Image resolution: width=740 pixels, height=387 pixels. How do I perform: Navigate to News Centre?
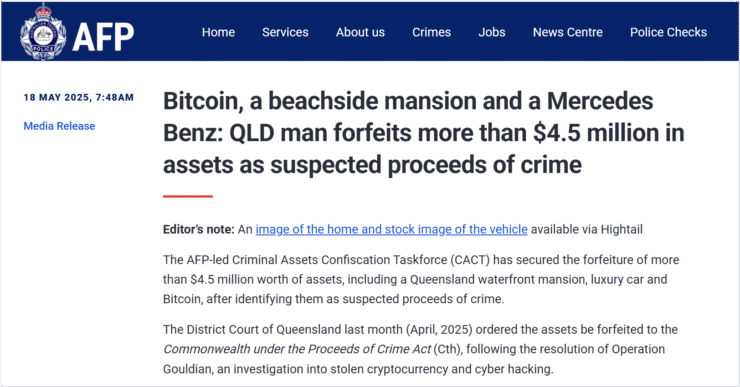click(568, 32)
